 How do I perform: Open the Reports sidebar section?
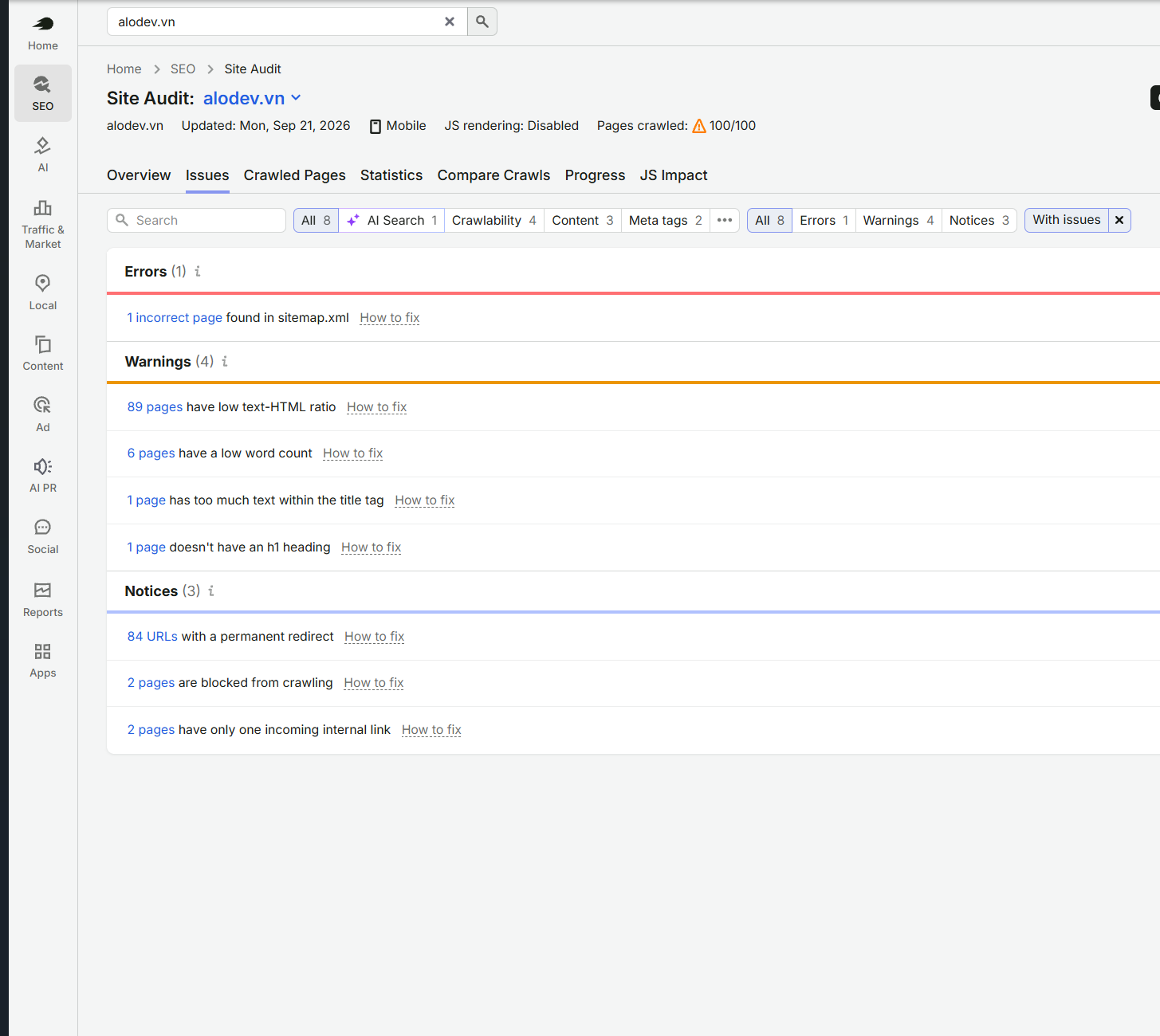(x=43, y=599)
